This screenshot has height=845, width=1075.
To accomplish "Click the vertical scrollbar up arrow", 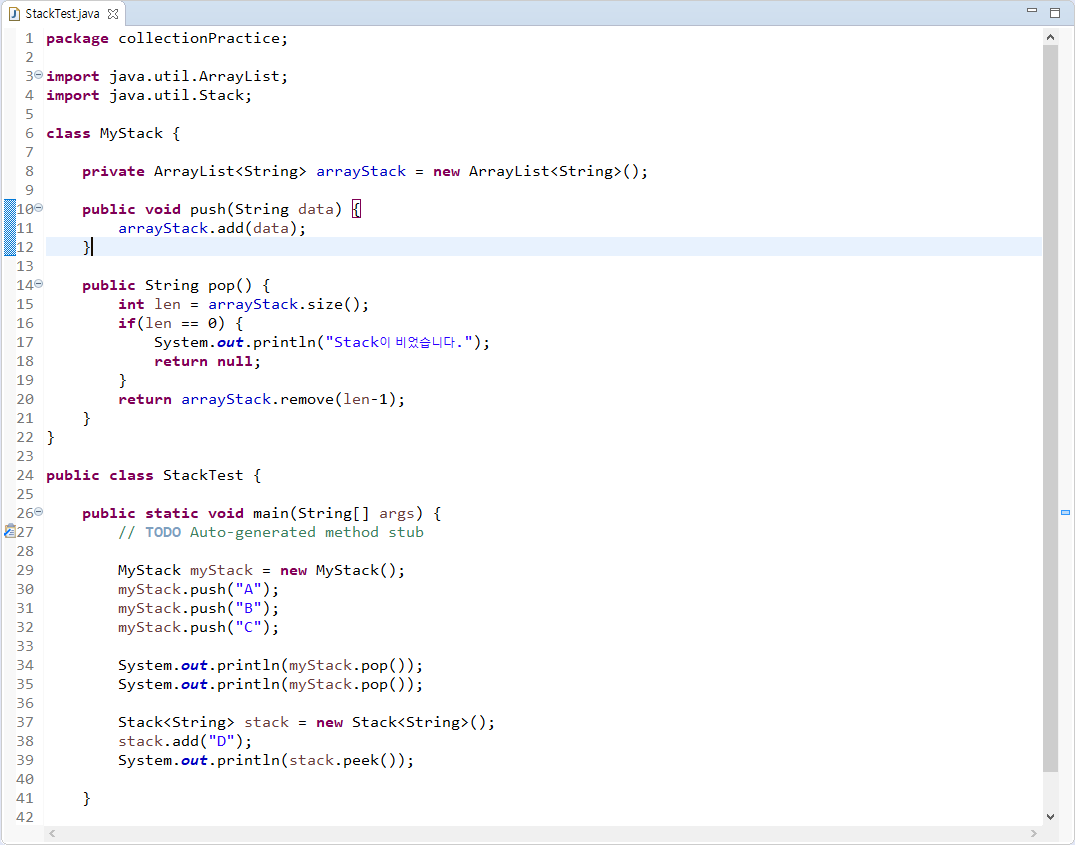I will click(1050, 38).
